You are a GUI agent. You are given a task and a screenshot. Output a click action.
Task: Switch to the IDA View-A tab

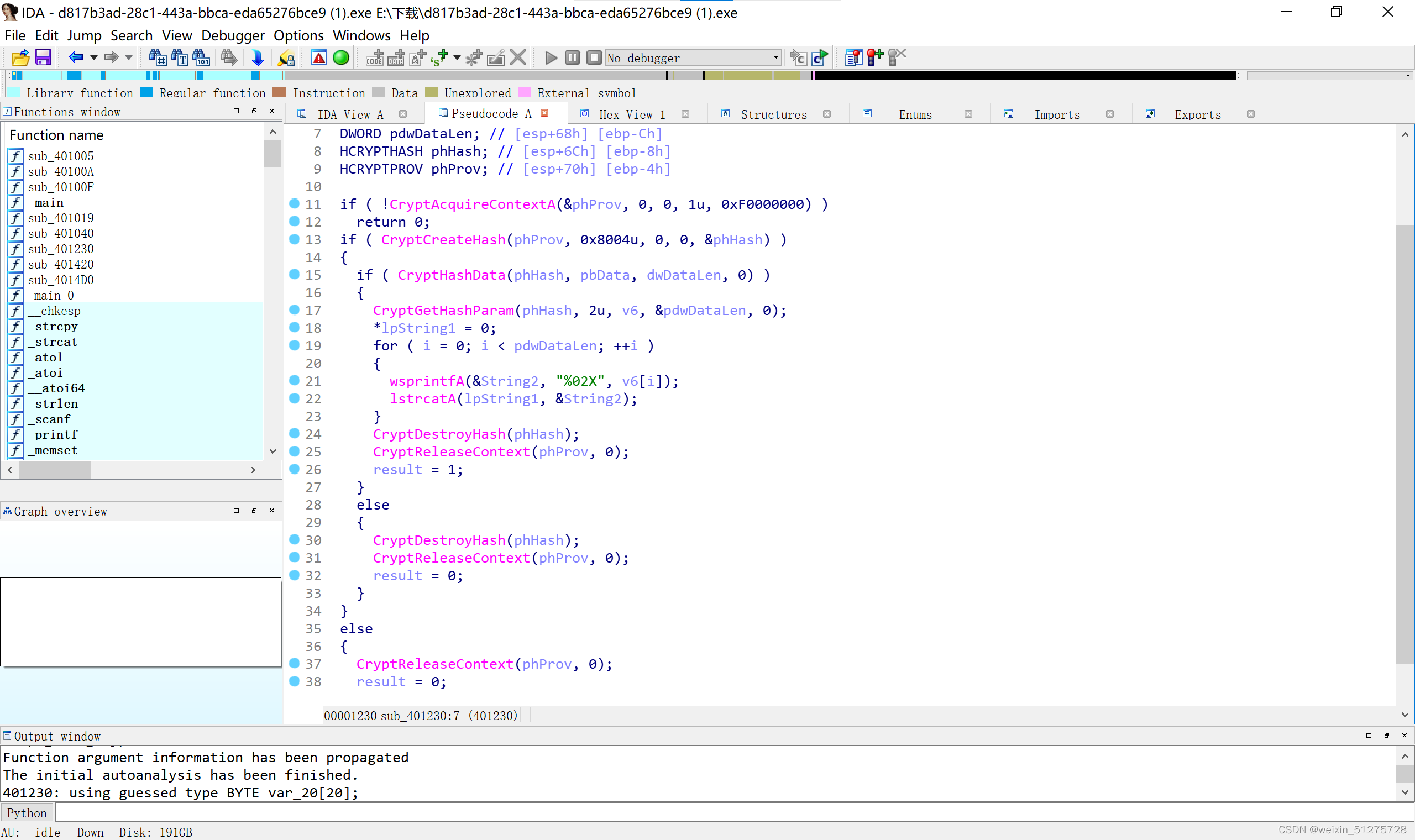pyautogui.click(x=350, y=114)
